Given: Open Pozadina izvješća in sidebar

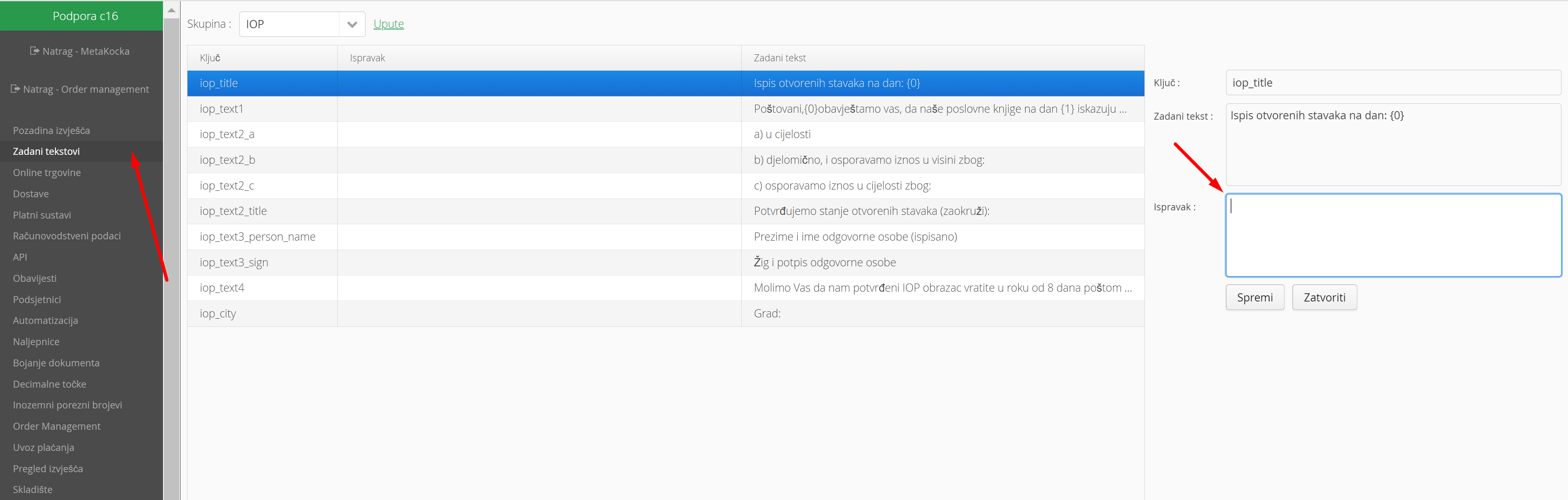Looking at the screenshot, I should pyautogui.click(x=51, y=130).
